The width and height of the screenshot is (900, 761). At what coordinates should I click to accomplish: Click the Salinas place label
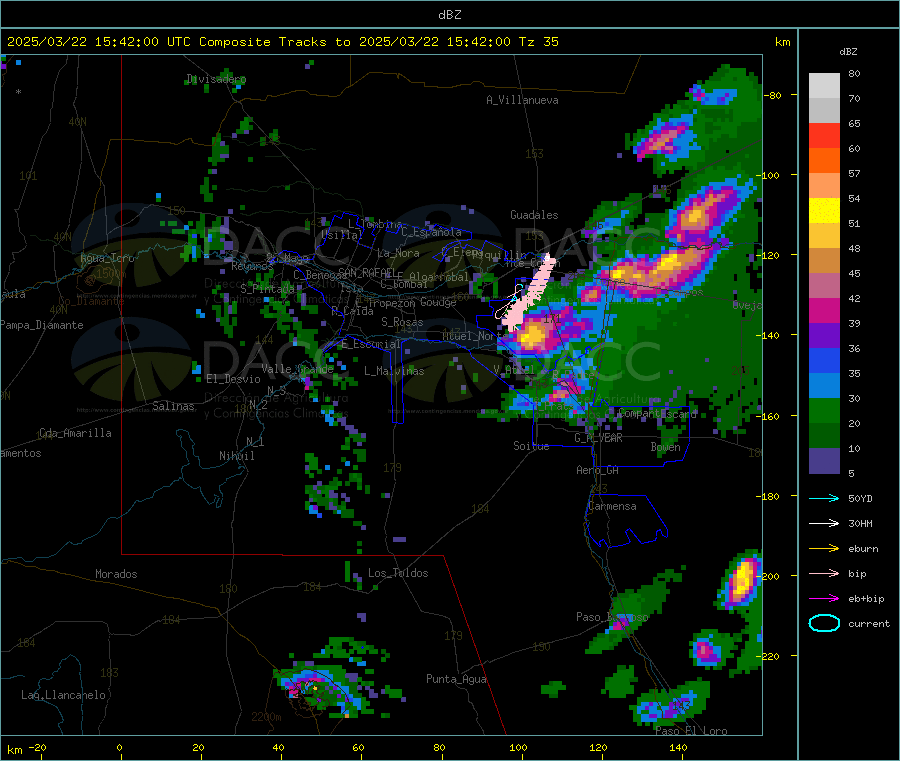tap(173, 406)
